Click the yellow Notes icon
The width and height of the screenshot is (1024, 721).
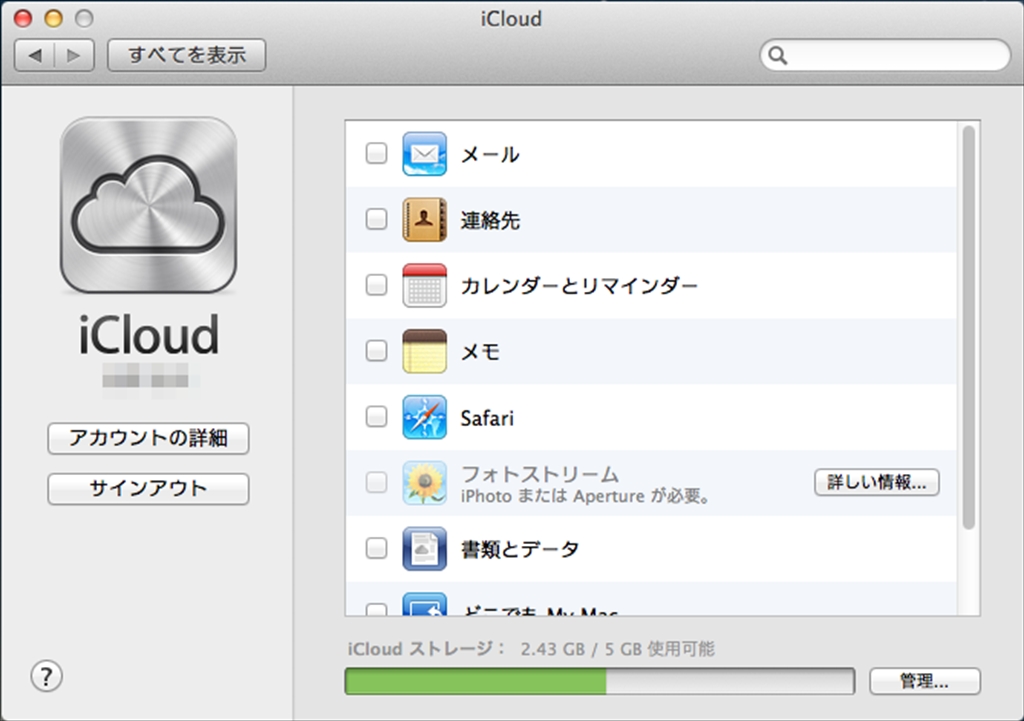(424, 351)
